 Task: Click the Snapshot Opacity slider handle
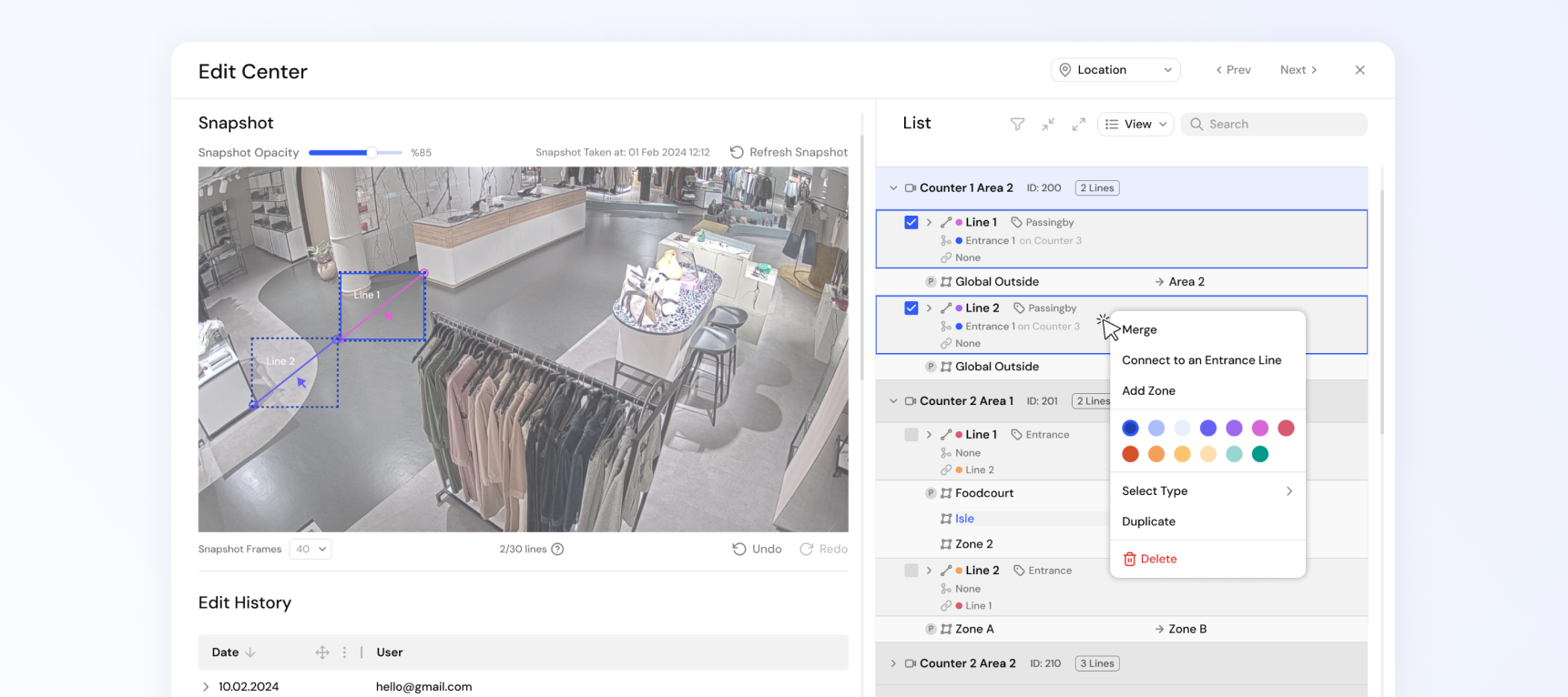372,153
